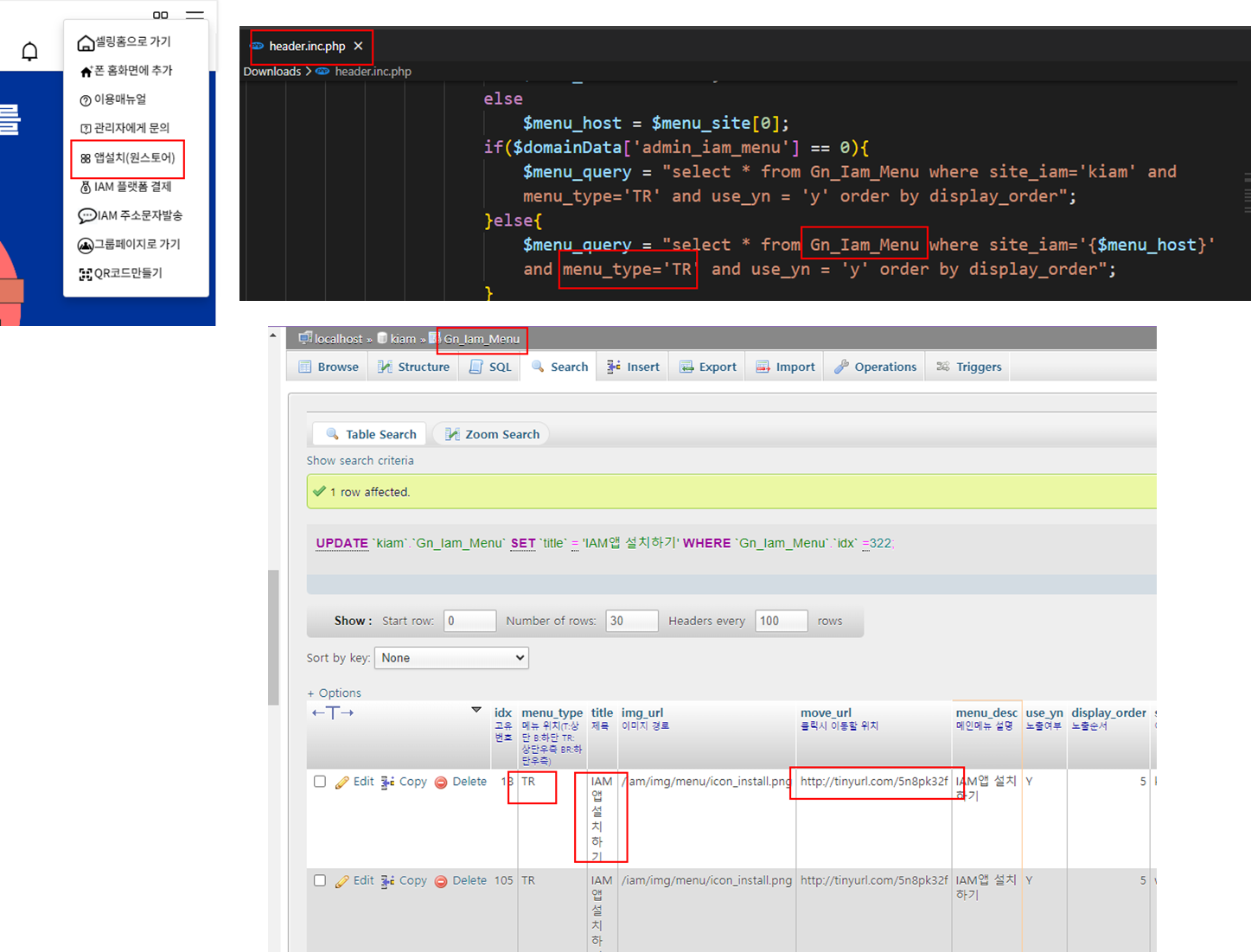This screenshot has width=1251, height=952.
Task: Click the Gn_Iam_Menu breadcrumb link
Action: pos(482,339)
